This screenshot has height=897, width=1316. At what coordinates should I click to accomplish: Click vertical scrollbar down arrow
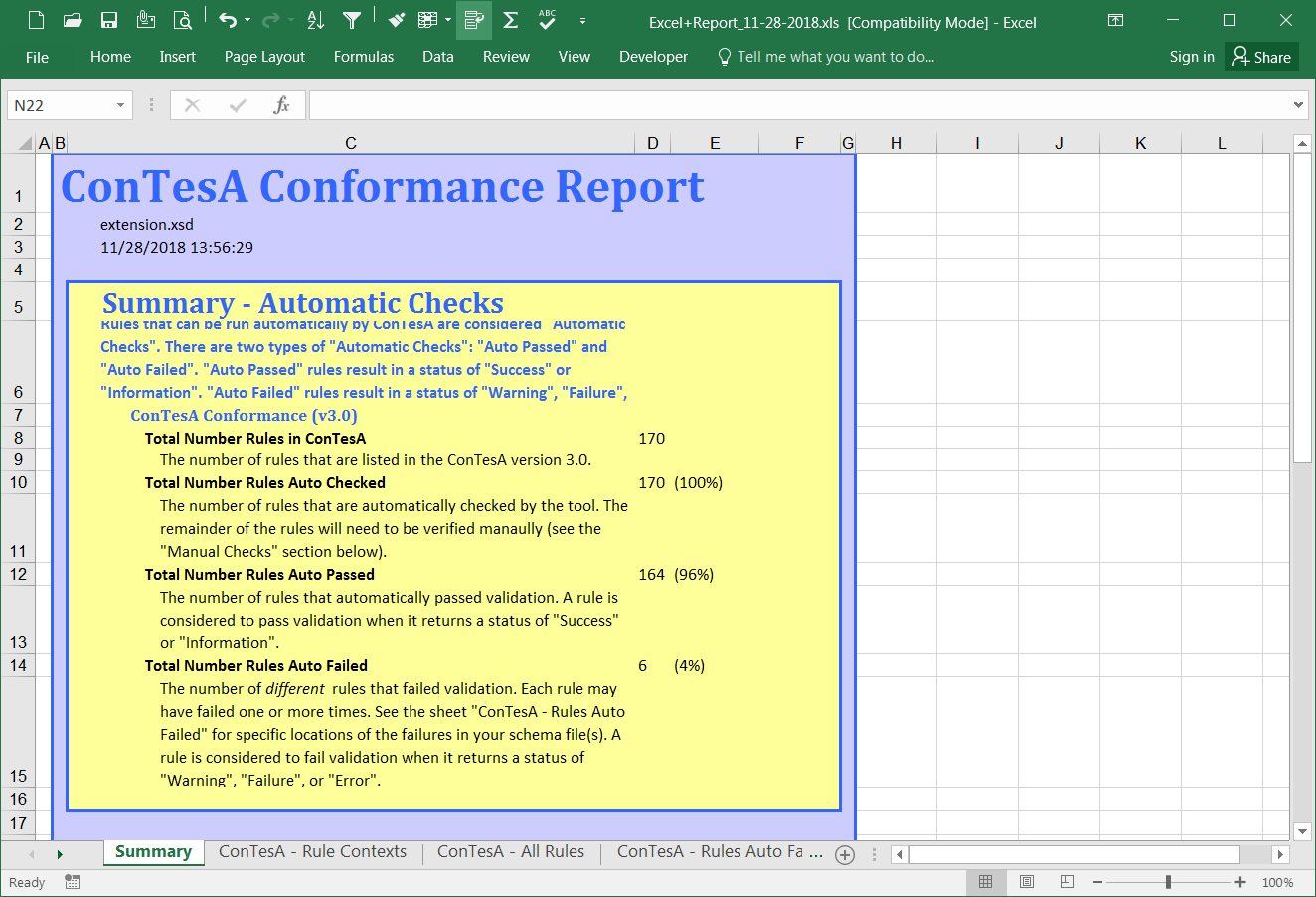1303,831
